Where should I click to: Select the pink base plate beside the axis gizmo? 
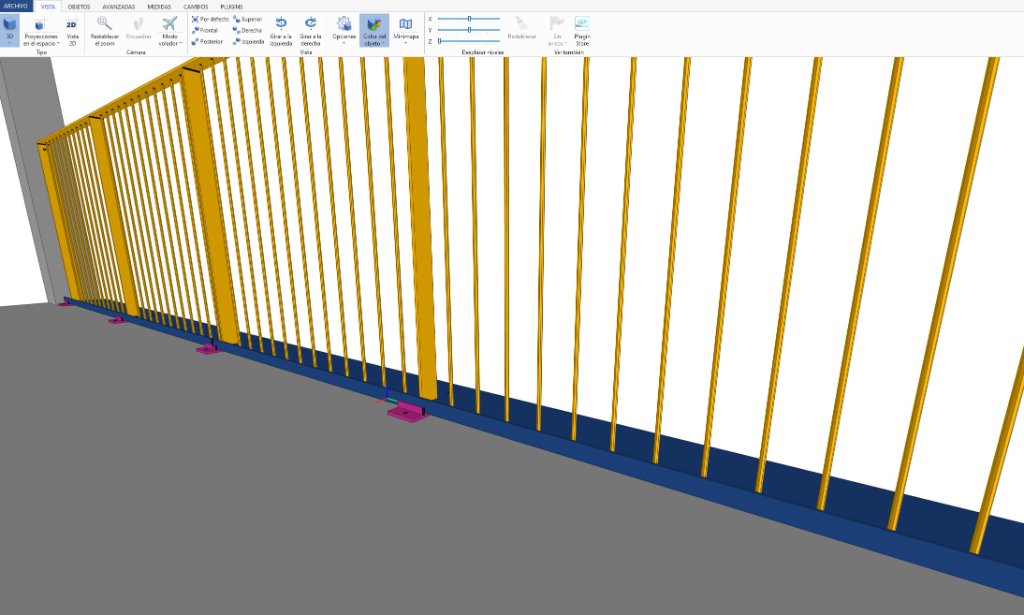[408, 412]
